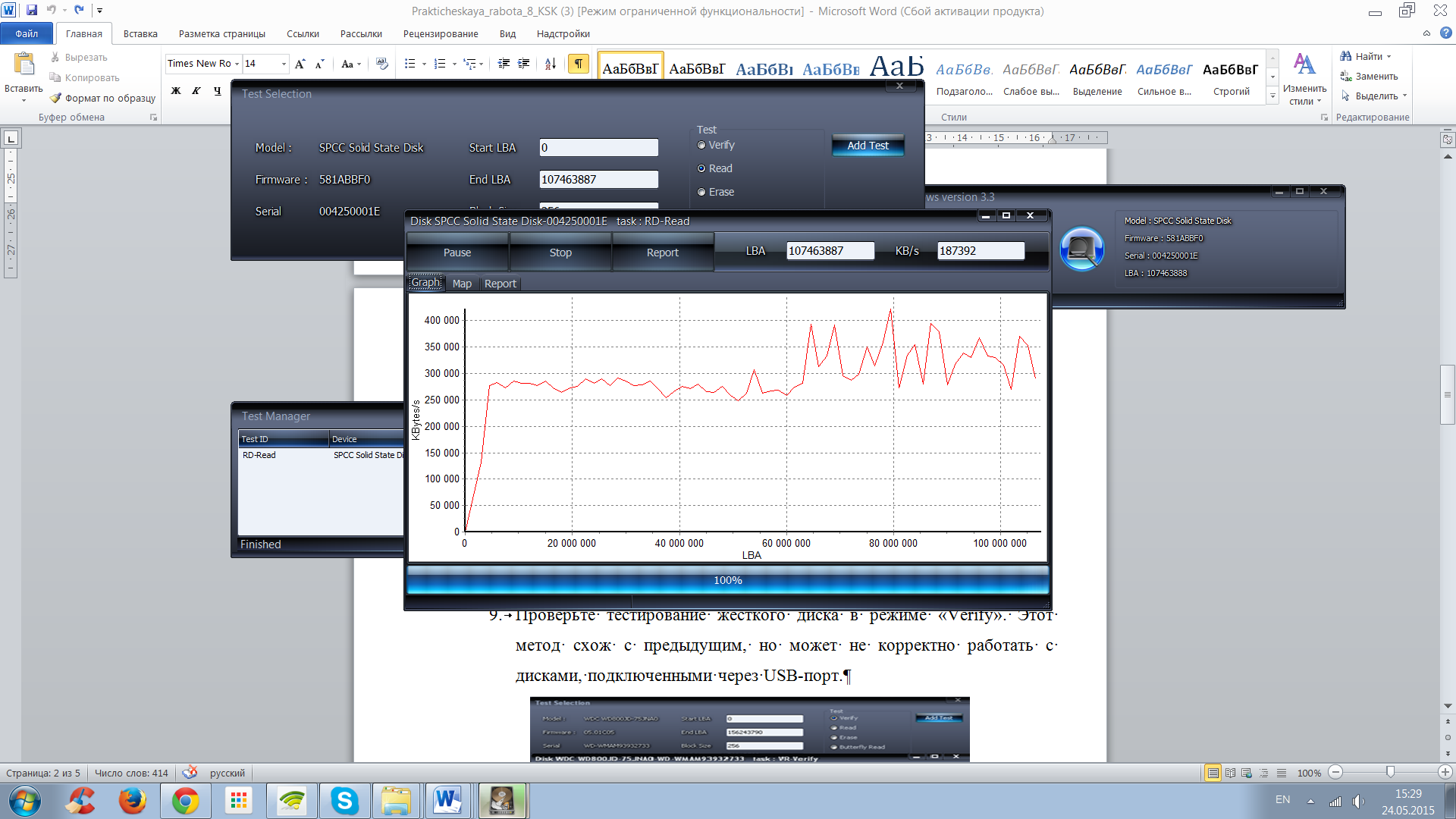This screenshot has height=819, width=1456.
Task: Click the Clear Formatting eraser icon
Action: click(x=382, y=64)
